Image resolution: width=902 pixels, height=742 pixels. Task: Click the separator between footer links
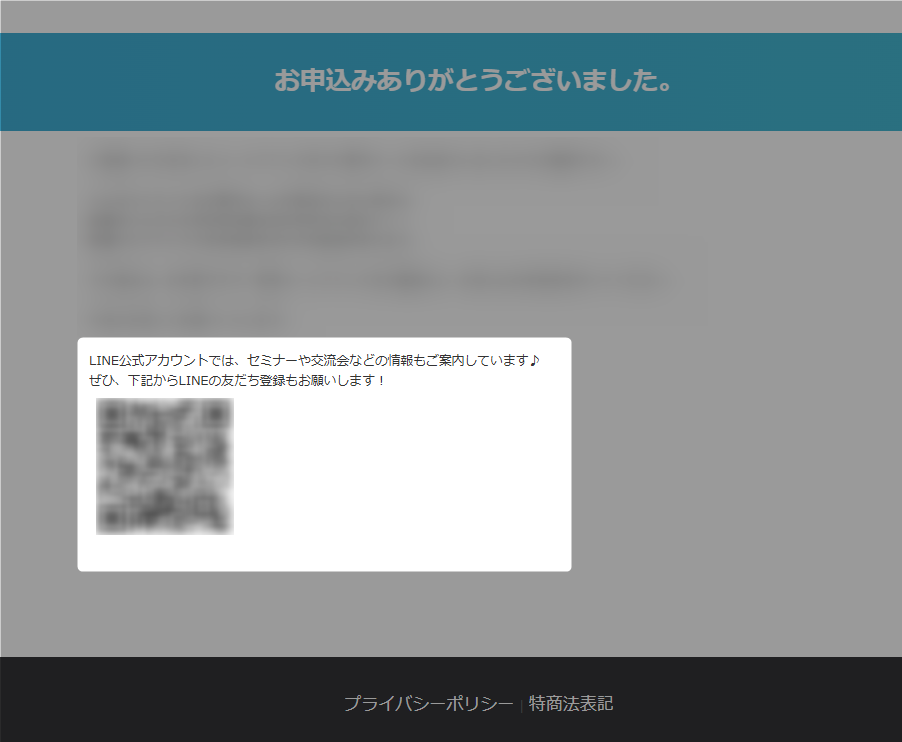(x=519, y=703)
